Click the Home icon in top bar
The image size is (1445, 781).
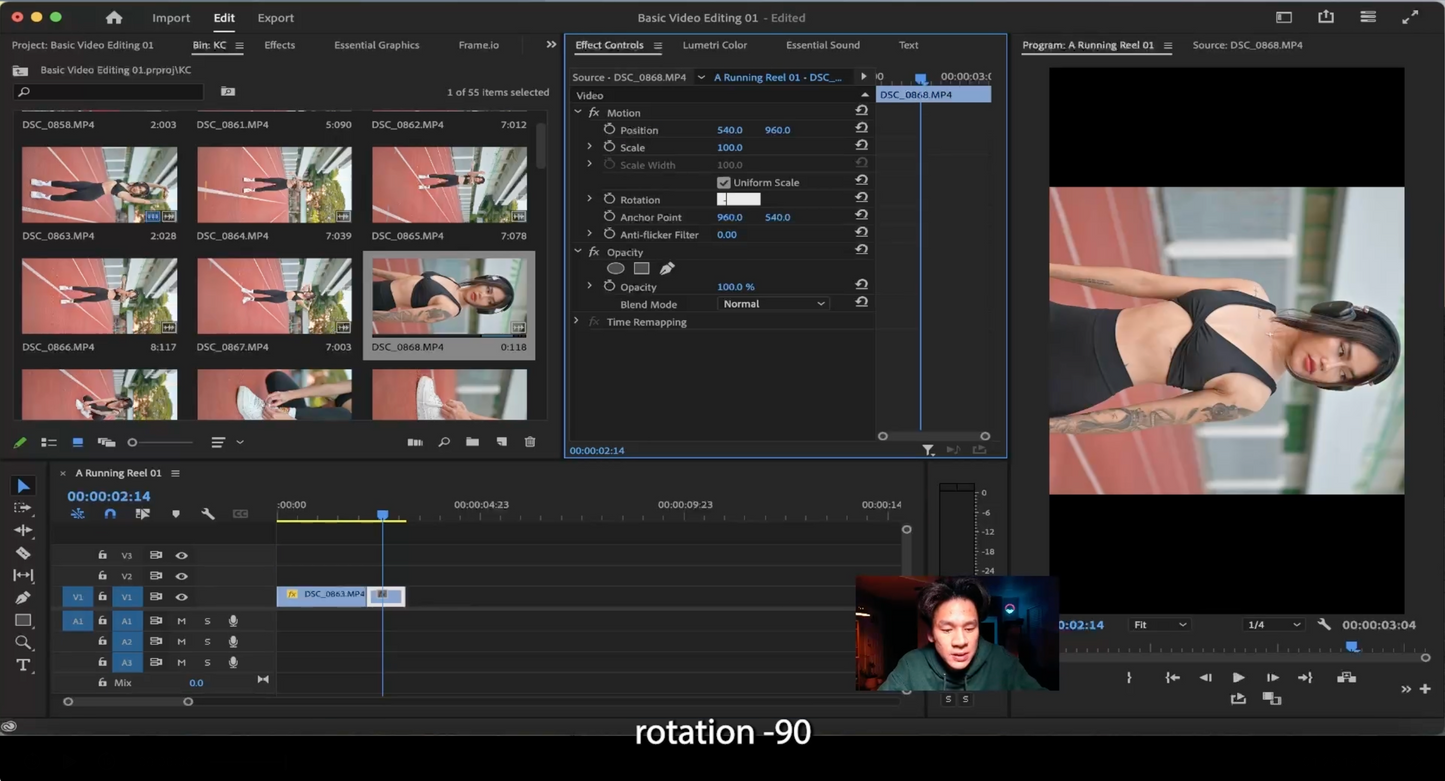coord(114,18)
